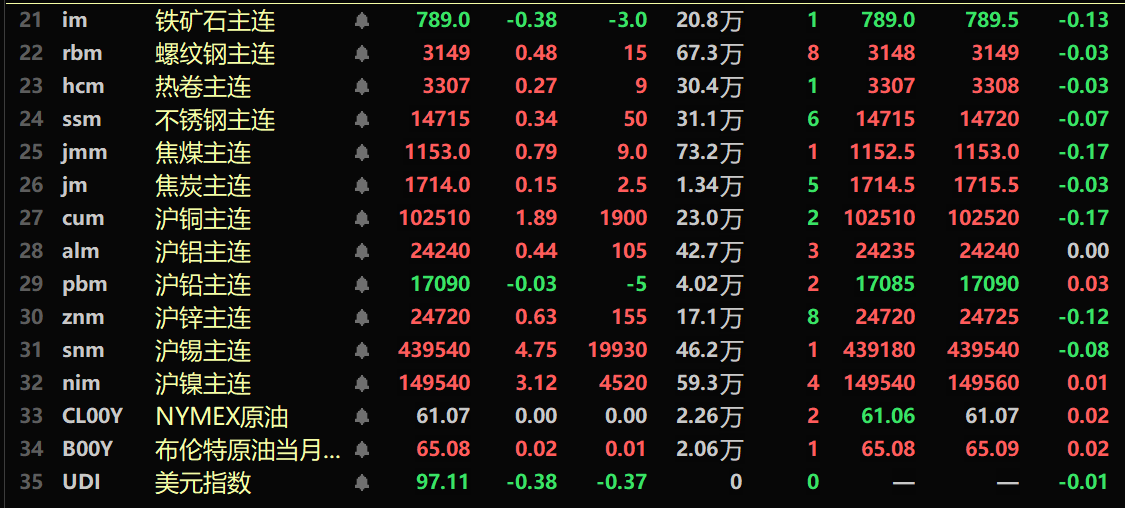Click the znm contract code

pos(82,318)
